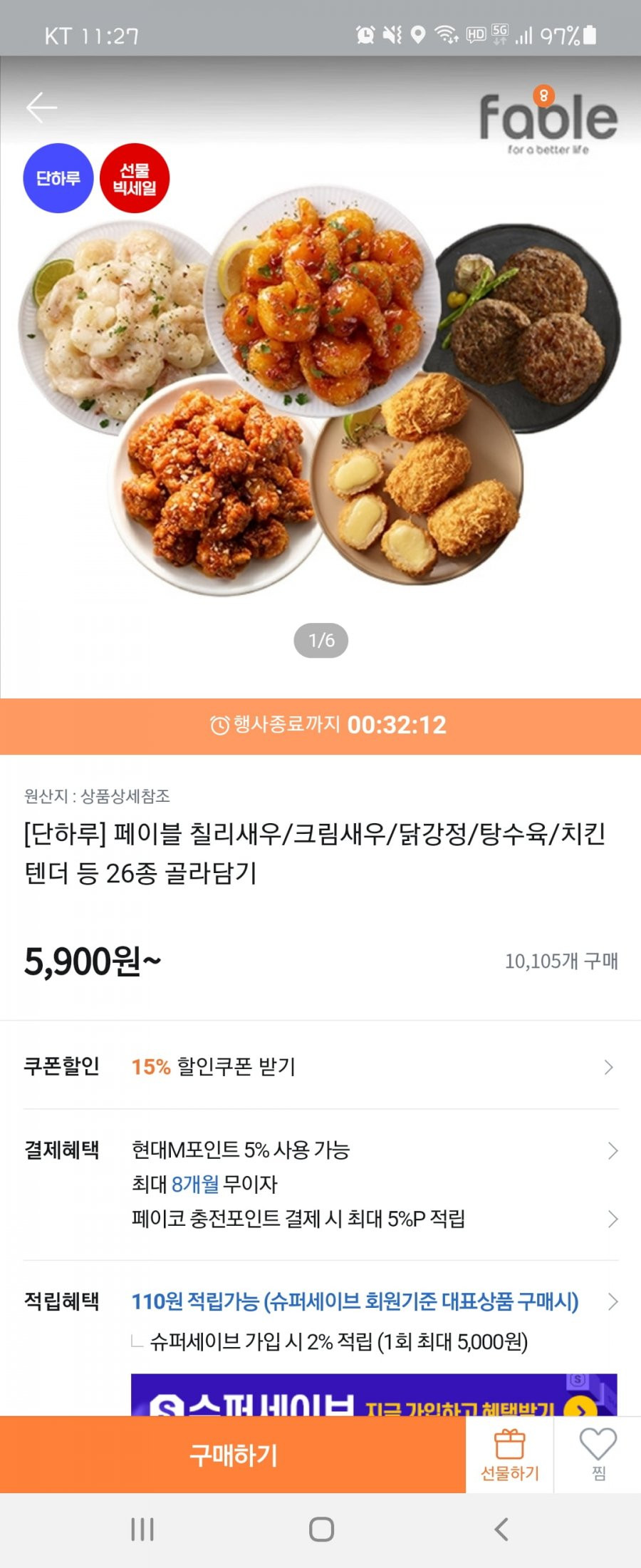The height and width of the screenshot is (1568, 641).
Task: Tap the 선물하기 gift box icon
Action: 510,1444
